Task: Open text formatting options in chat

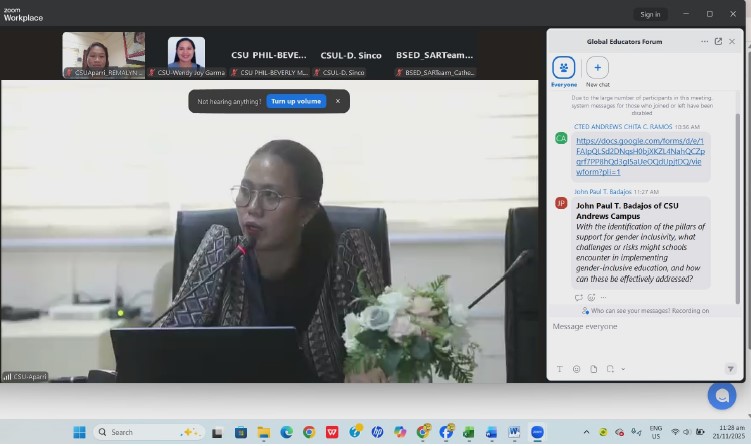Action: pos(559,369)
